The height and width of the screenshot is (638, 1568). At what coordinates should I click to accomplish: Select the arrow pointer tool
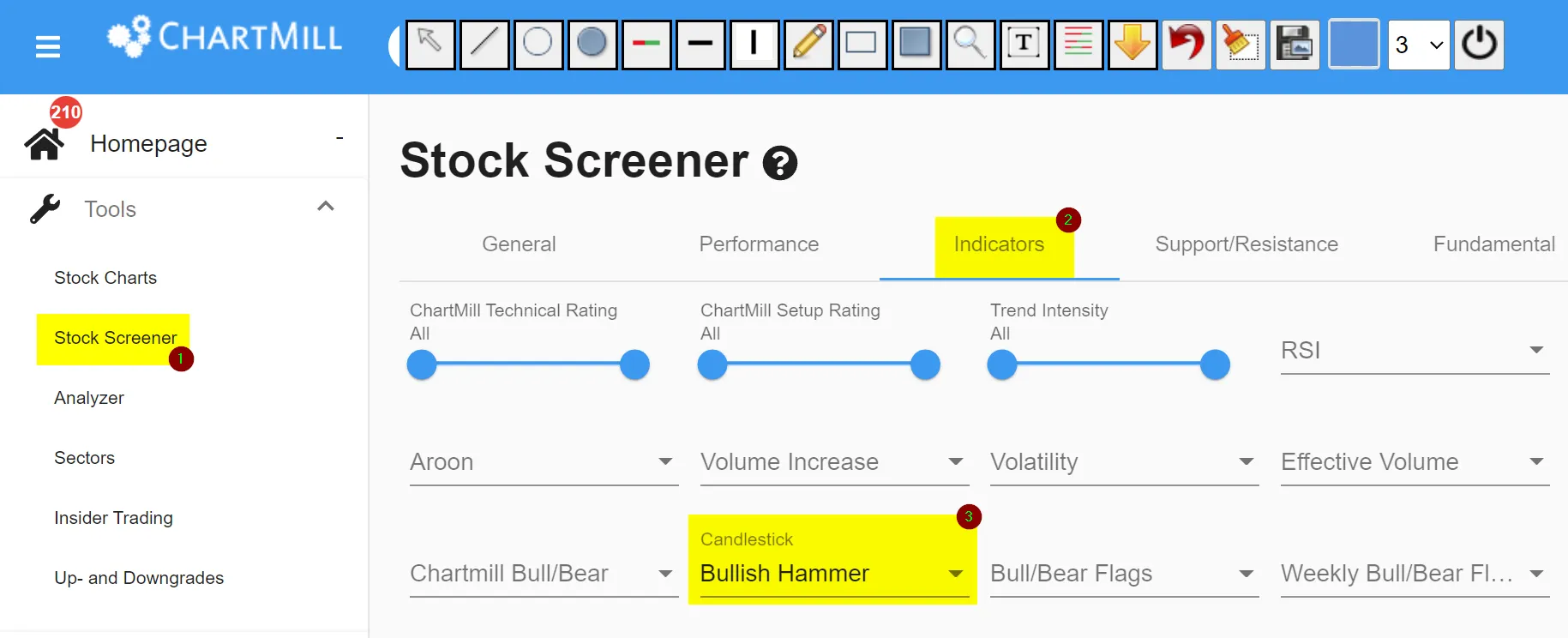point(430,44)
